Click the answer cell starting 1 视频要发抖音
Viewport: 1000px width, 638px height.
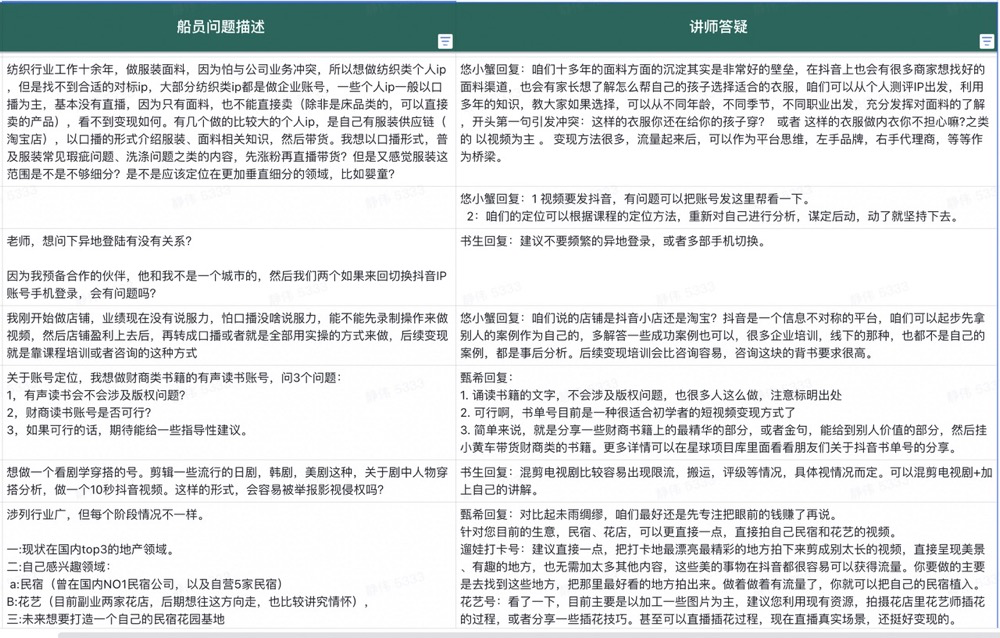pyautogui.click(x=726, y=207)
